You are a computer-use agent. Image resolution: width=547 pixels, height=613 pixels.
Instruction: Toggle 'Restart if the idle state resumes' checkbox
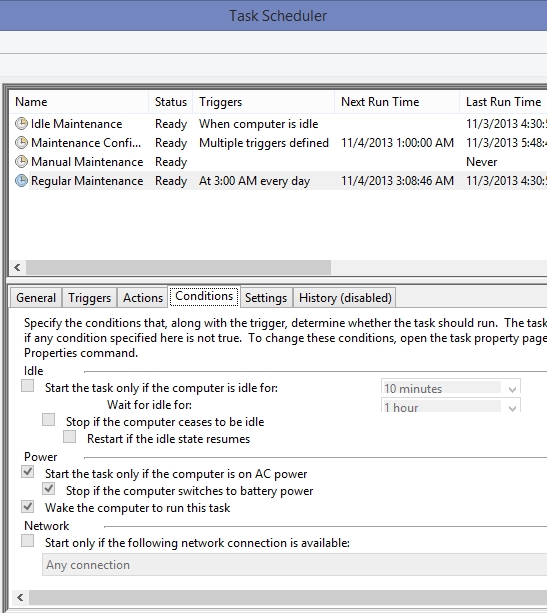coord(70,437)
